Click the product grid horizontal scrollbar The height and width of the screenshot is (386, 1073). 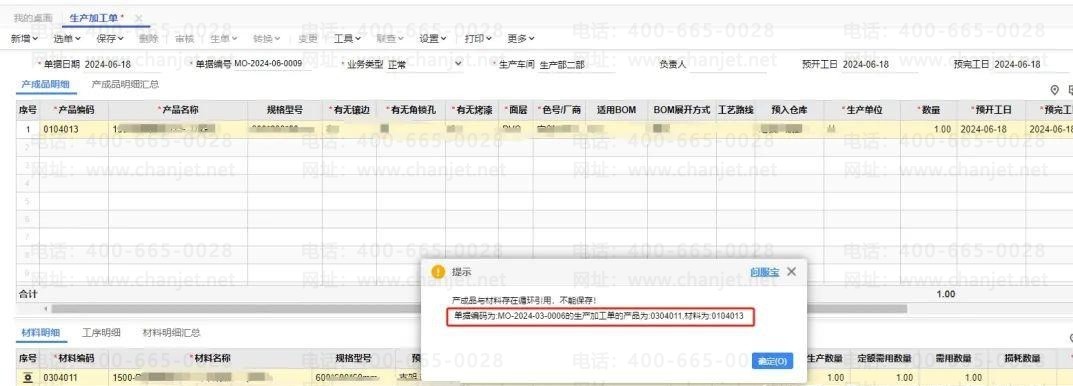[x=479, y=309]
